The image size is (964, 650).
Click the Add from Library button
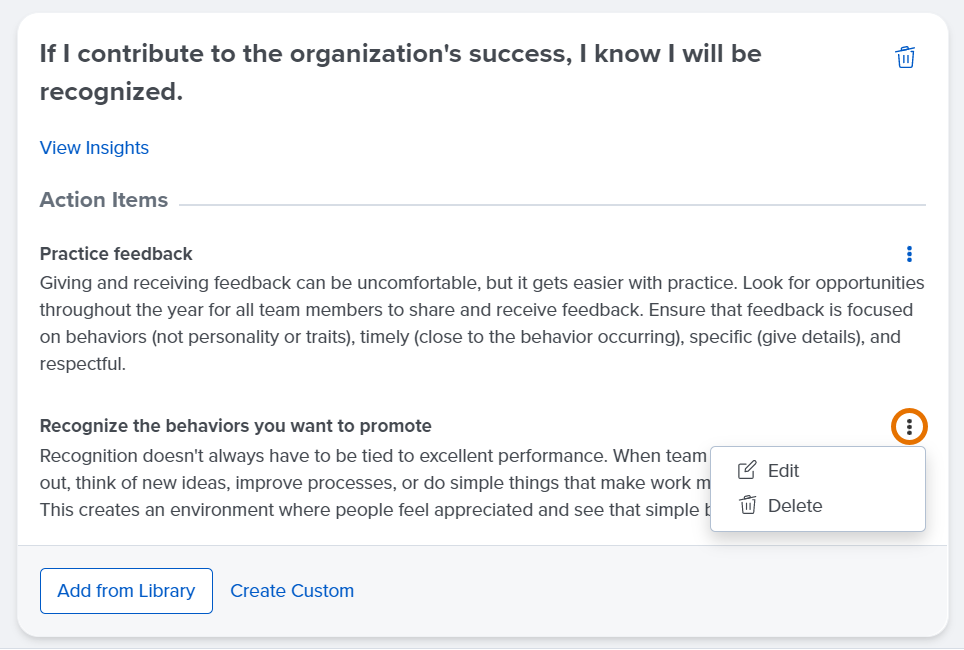[x=127, y=591]
